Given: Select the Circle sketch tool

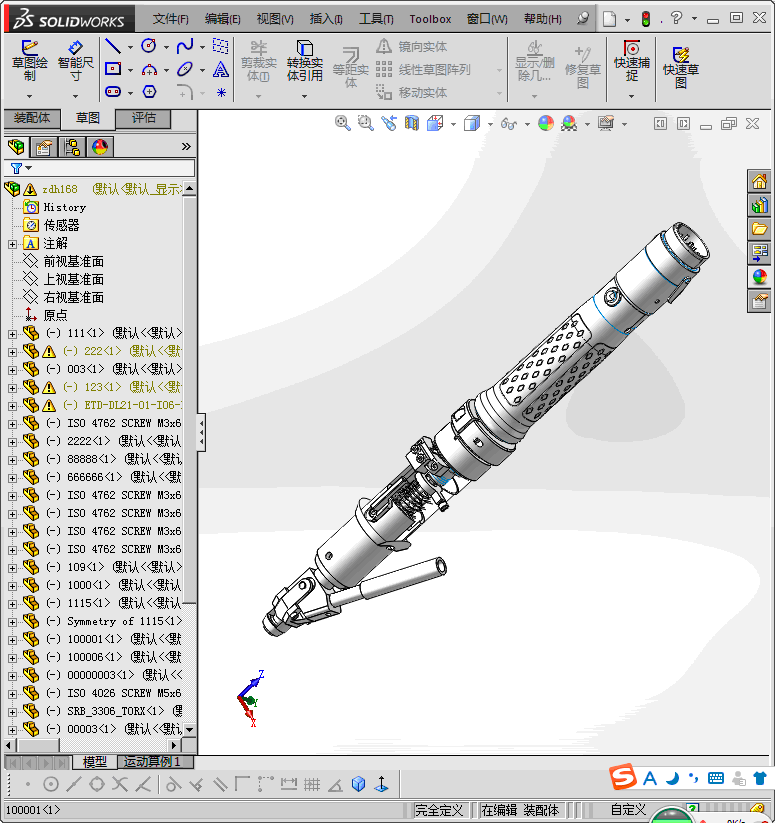Looking at the screenshot, I should (x=149, y=46).
